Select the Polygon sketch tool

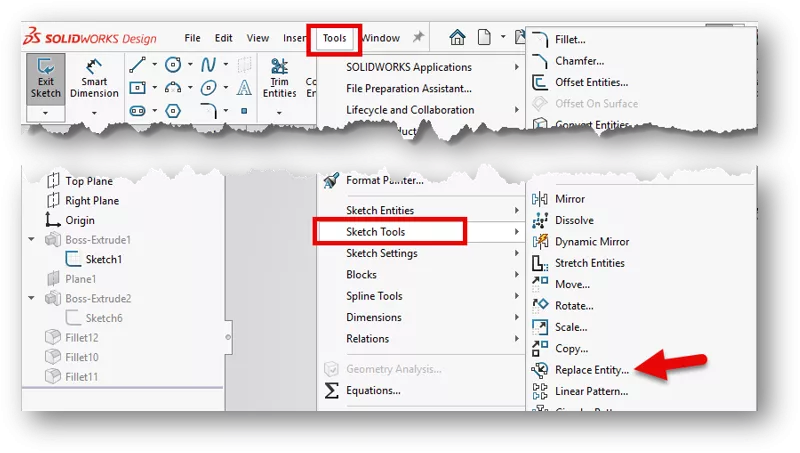[173, 111]
